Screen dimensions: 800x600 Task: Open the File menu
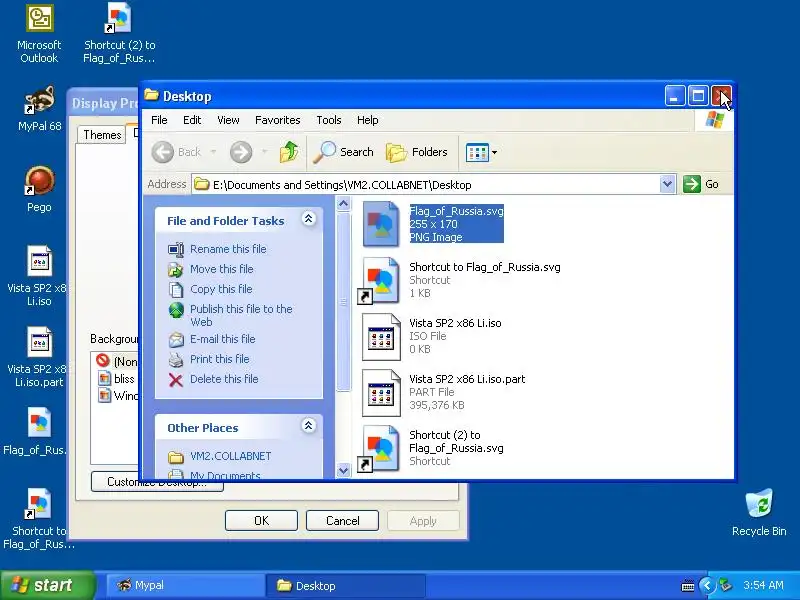159,120
